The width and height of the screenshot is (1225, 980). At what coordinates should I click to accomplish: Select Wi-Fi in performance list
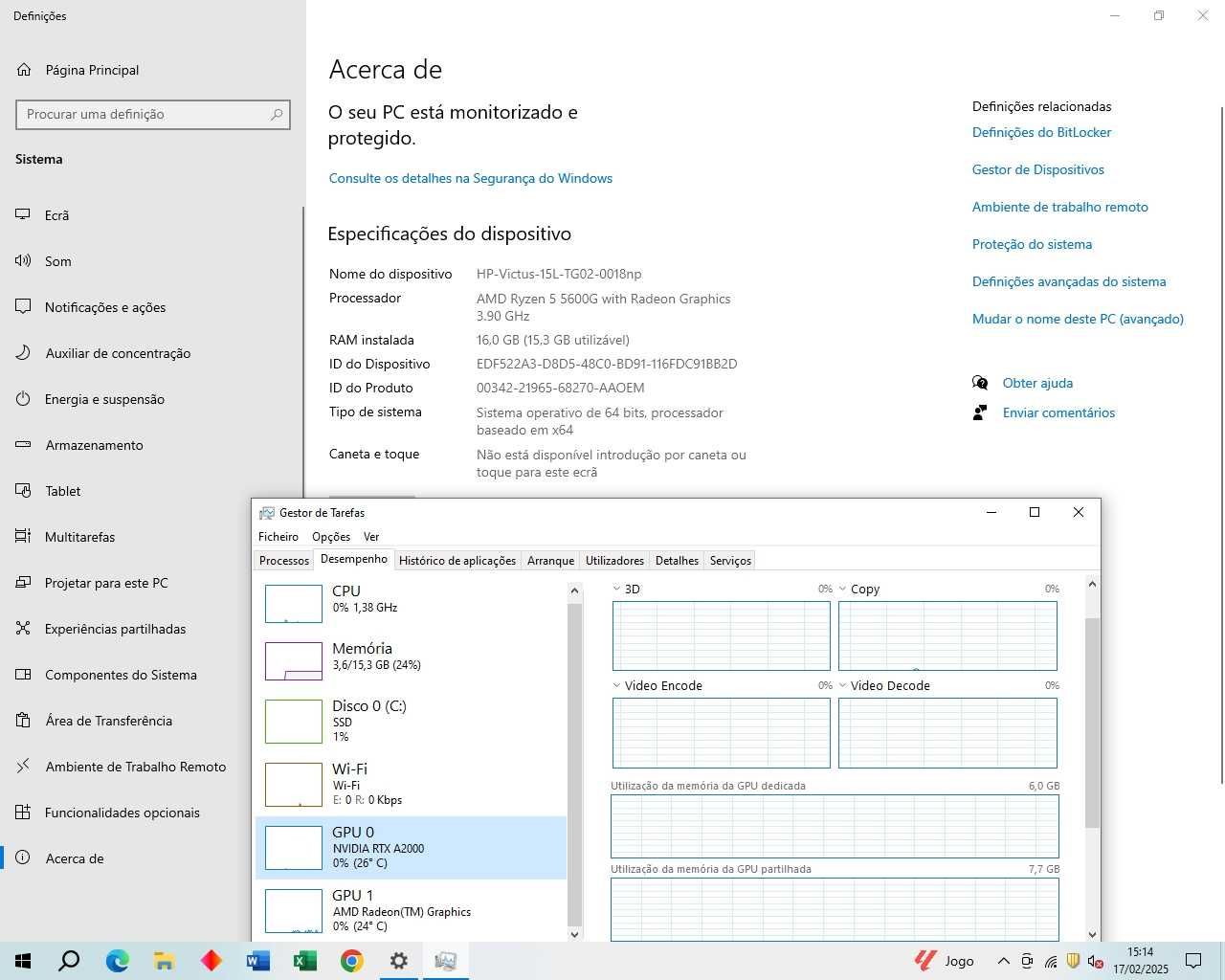point(412,784)
